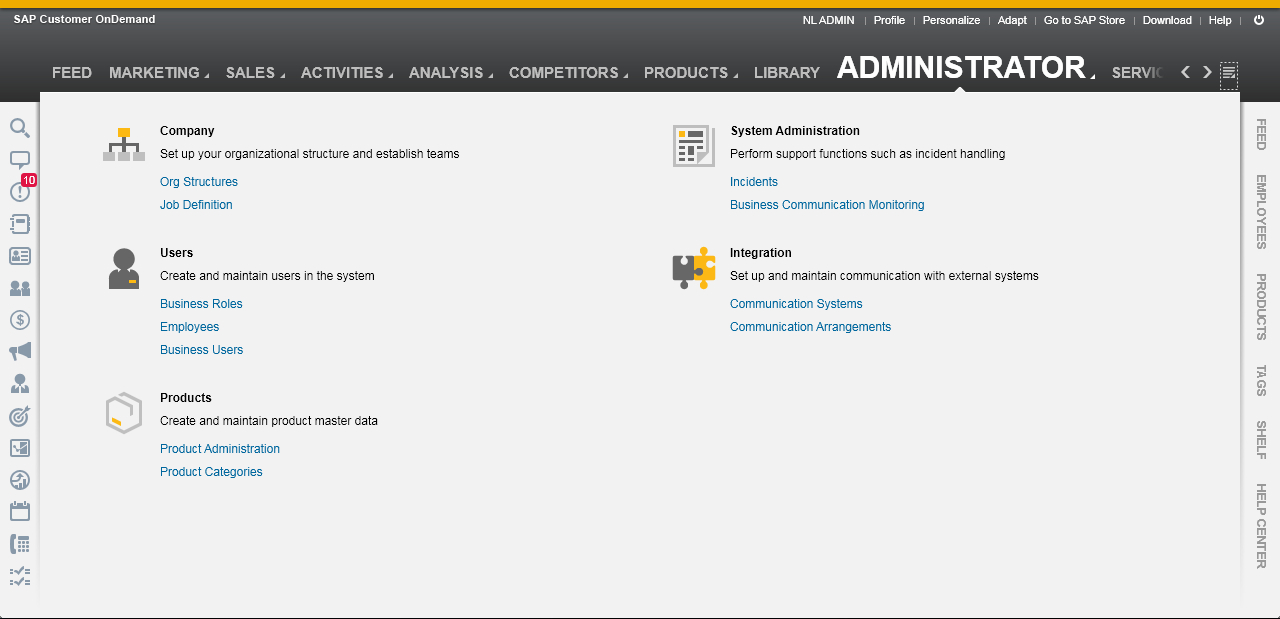Screen dimensions: 1280x619
Task: Open the contact card icon in the sidebar
Action: [20, 256]
